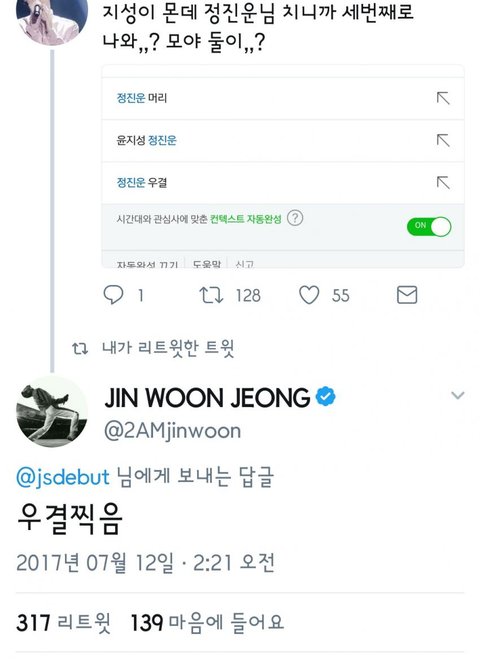View the 317 리트윗 list
Screen dimensions: 480x661
tap(64, 623)
